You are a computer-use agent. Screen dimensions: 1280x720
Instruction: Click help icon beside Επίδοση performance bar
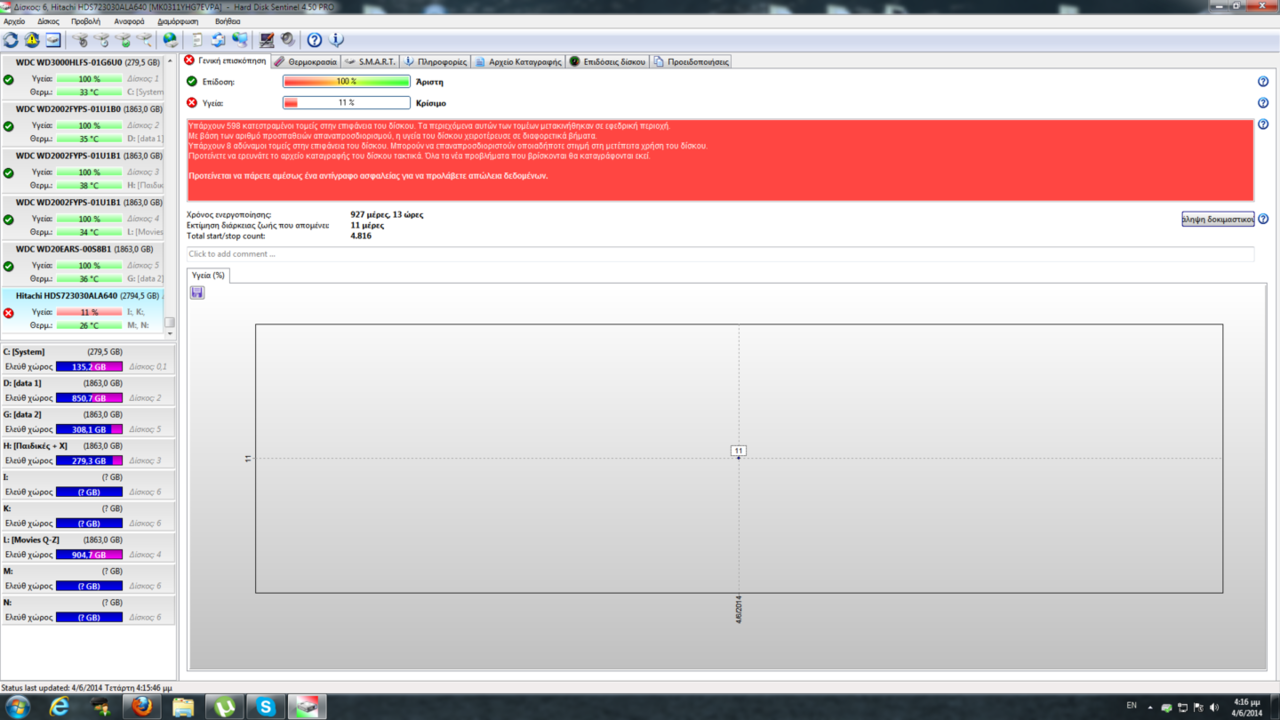1263,82
